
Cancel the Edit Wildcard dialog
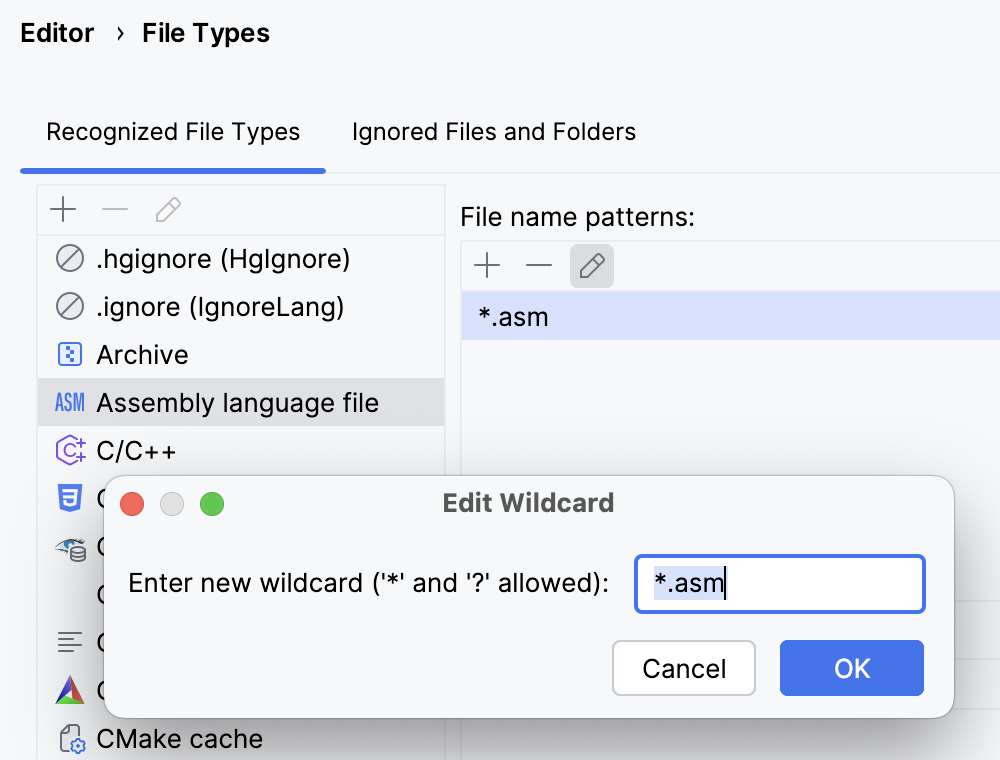tap(684, 668)
